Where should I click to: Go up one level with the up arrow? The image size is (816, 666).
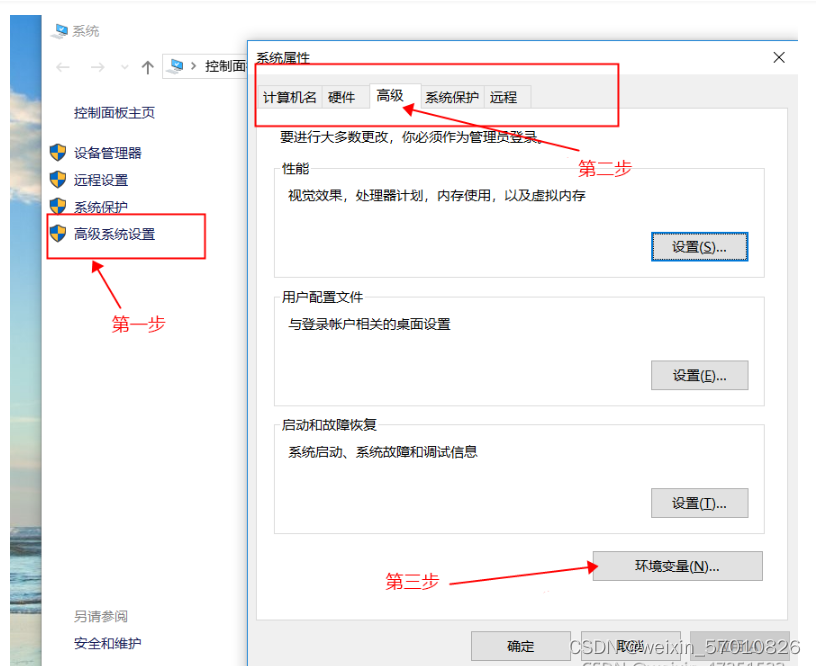(x=148, y=67)
